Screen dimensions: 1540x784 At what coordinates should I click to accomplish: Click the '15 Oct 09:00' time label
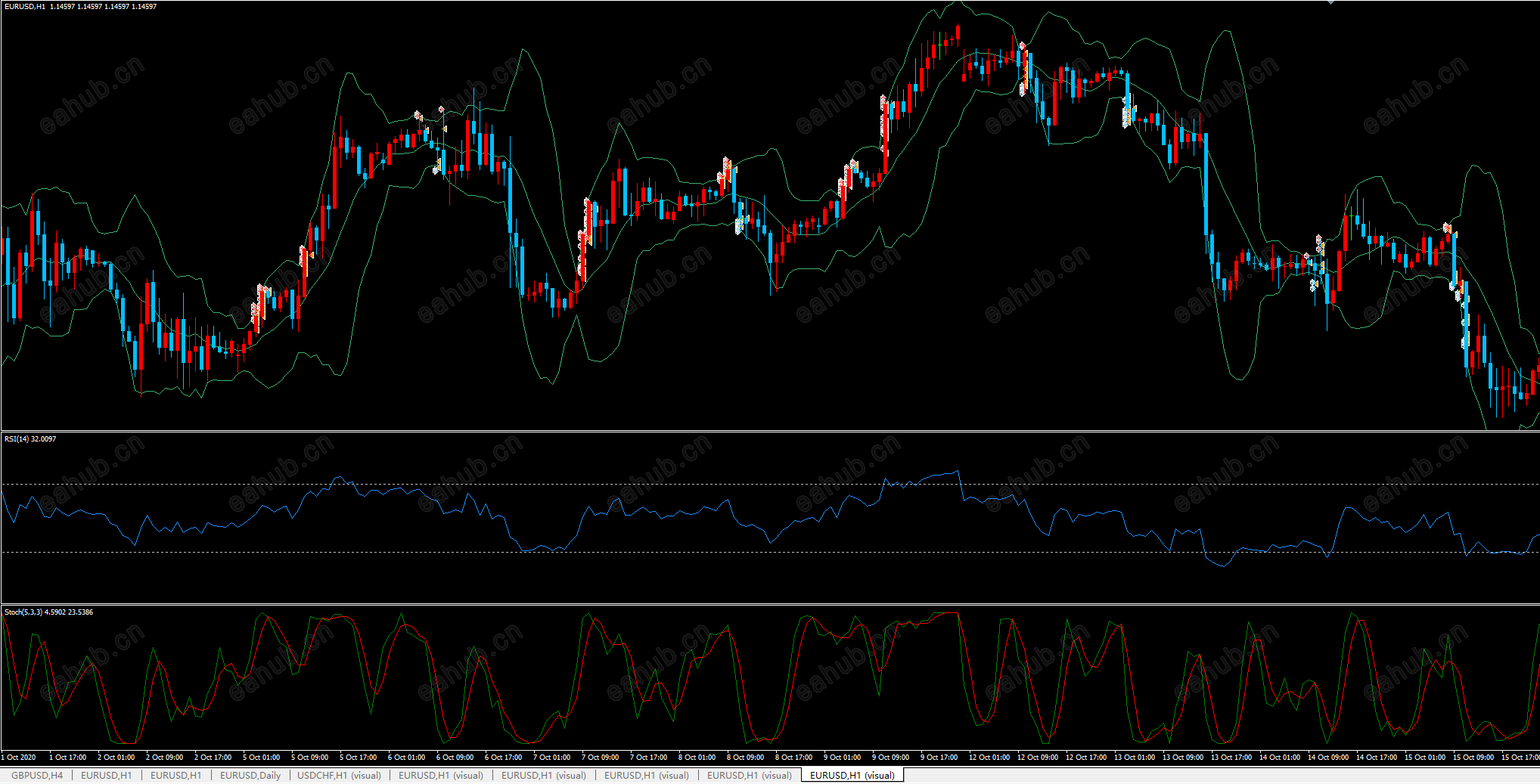coord(1473,757)
